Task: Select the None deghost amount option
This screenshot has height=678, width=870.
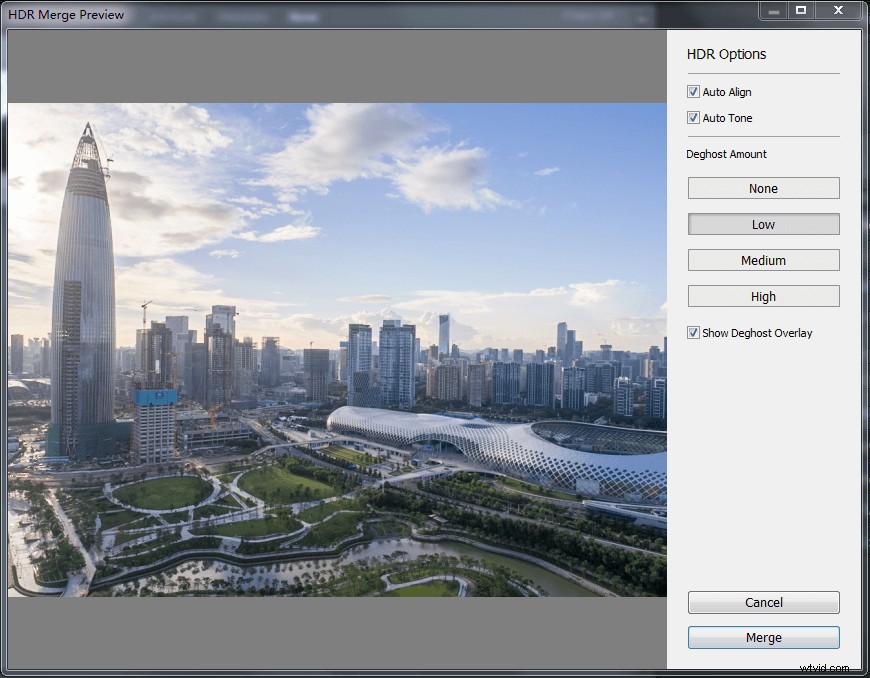Action: (763, 188)
